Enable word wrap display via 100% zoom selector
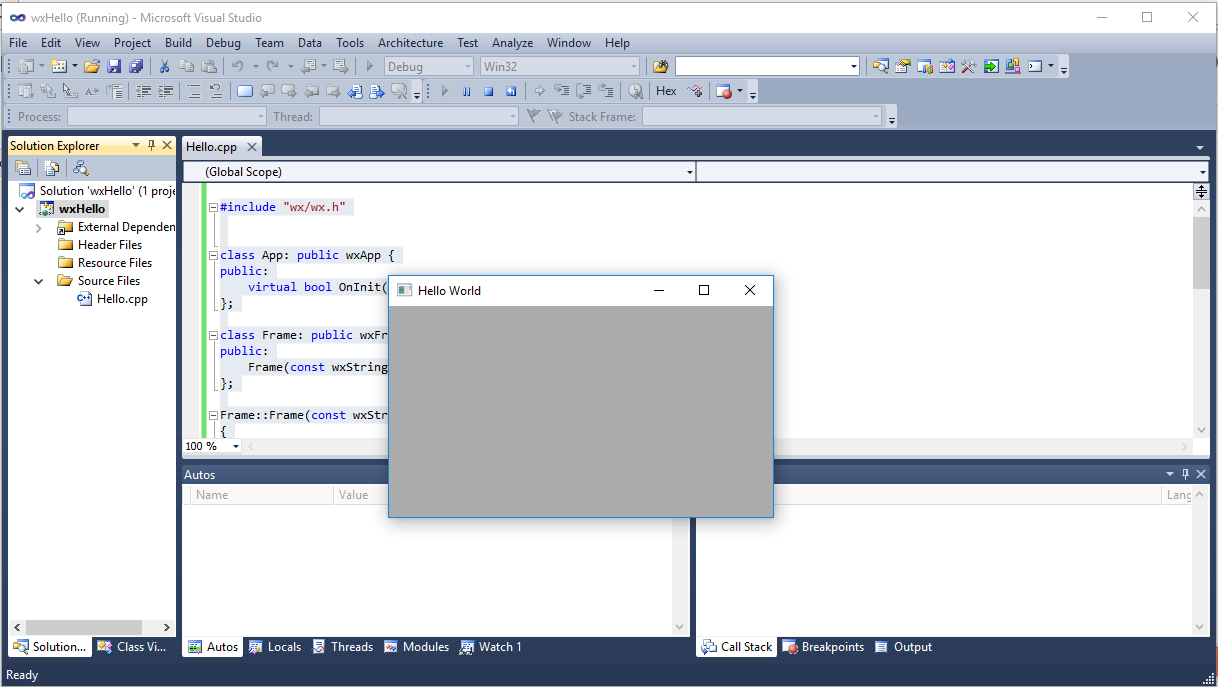The height and width of the screenshot is (687, 1218). (211, 446)
